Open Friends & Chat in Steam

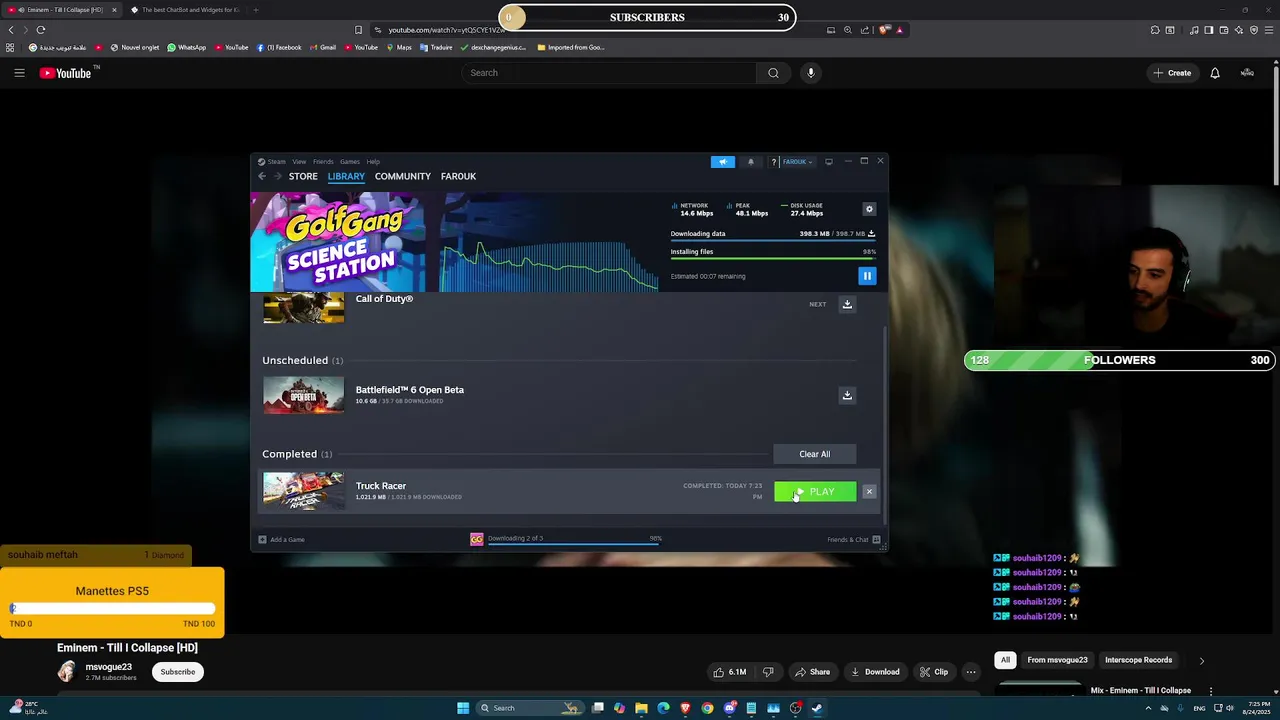coord(853,540)
